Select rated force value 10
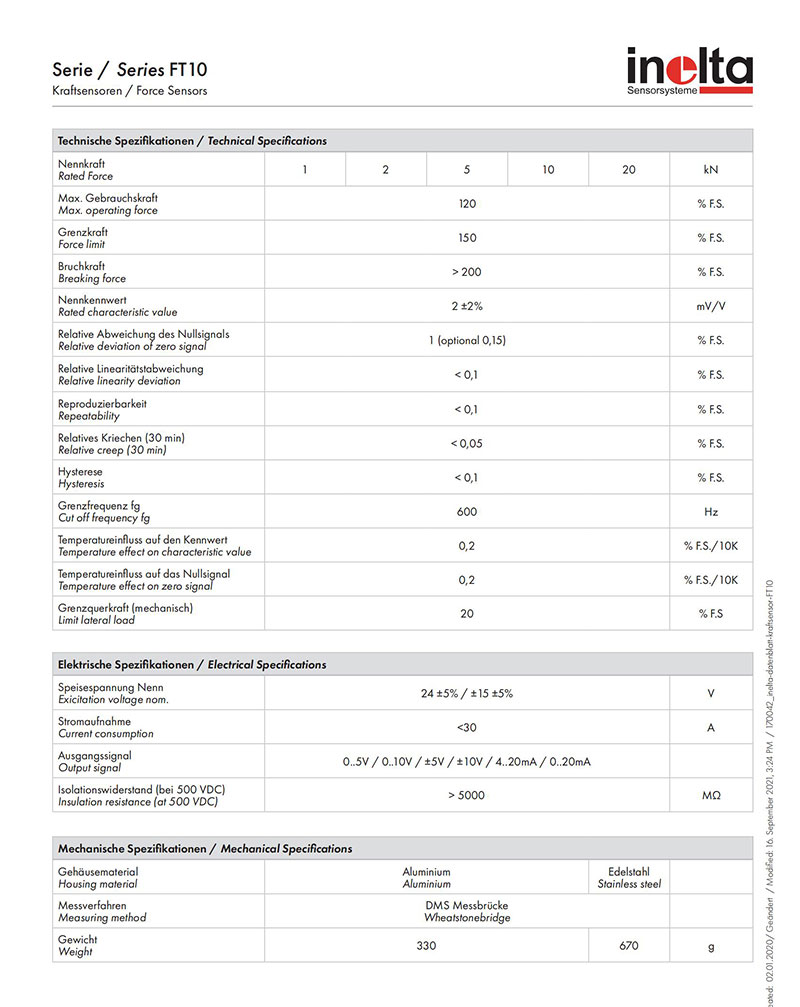Viewport: 800px width, 1007px height. 548,170
